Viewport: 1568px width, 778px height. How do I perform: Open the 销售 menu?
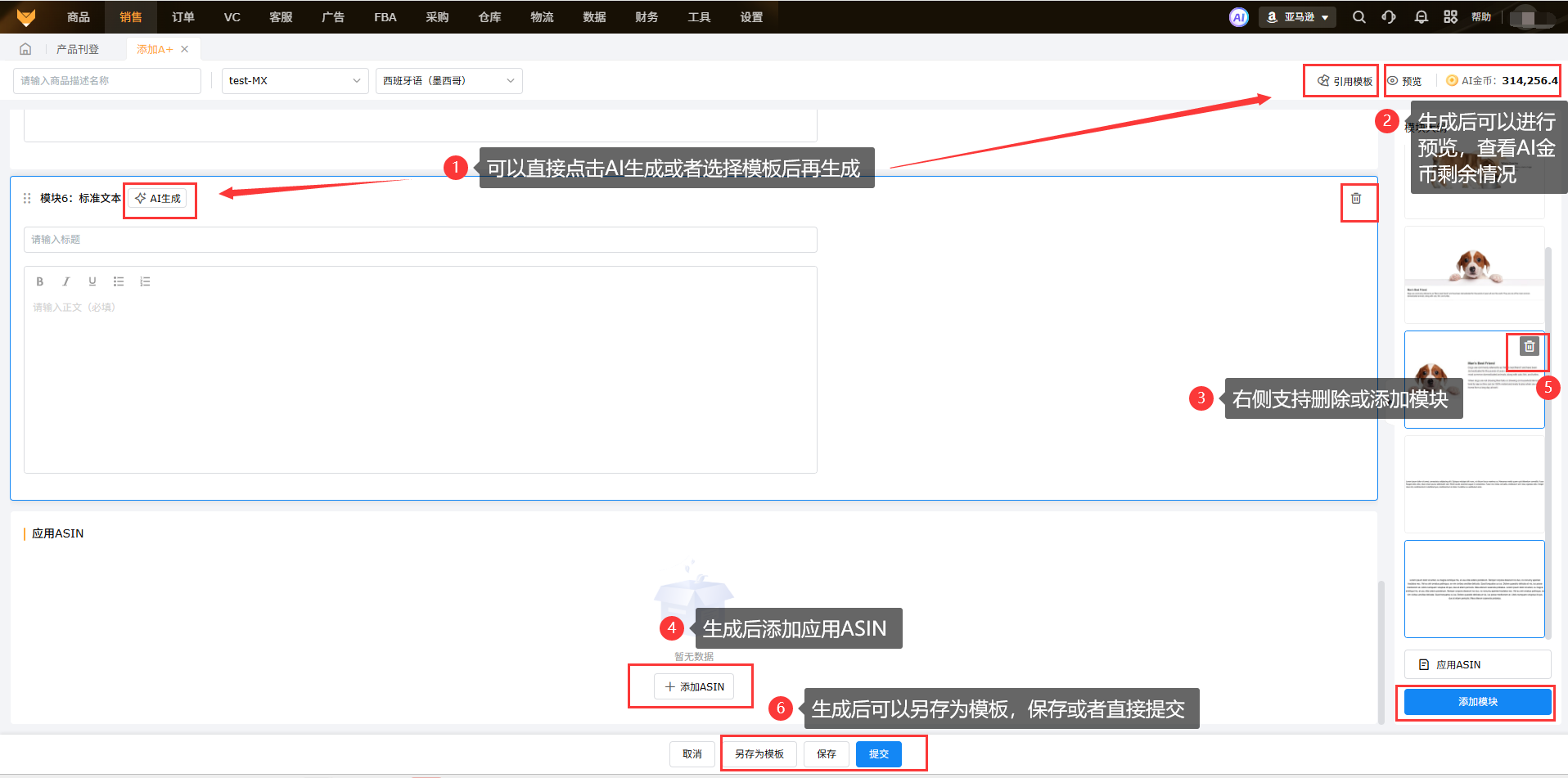coord(131,17)
